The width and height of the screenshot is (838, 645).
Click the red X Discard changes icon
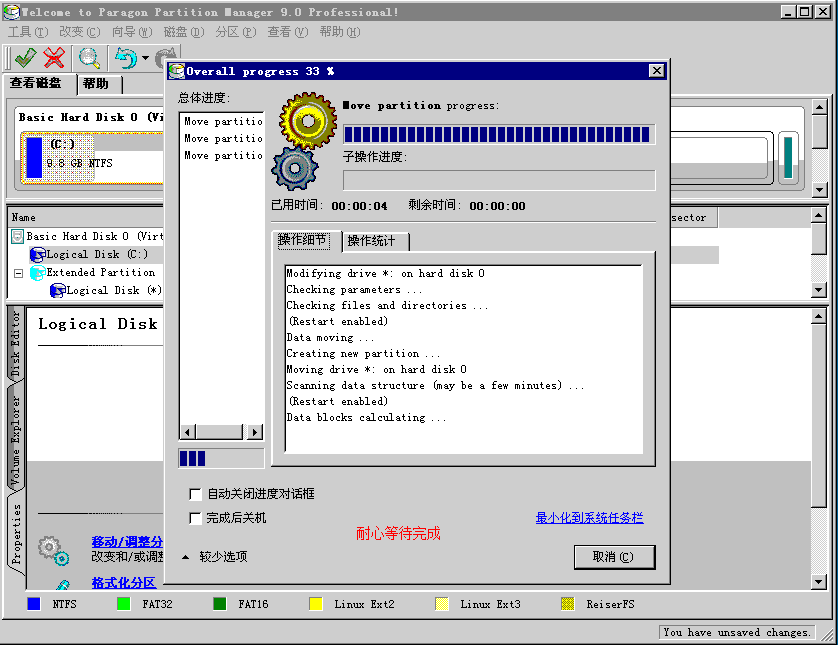[x=55, y=57]
